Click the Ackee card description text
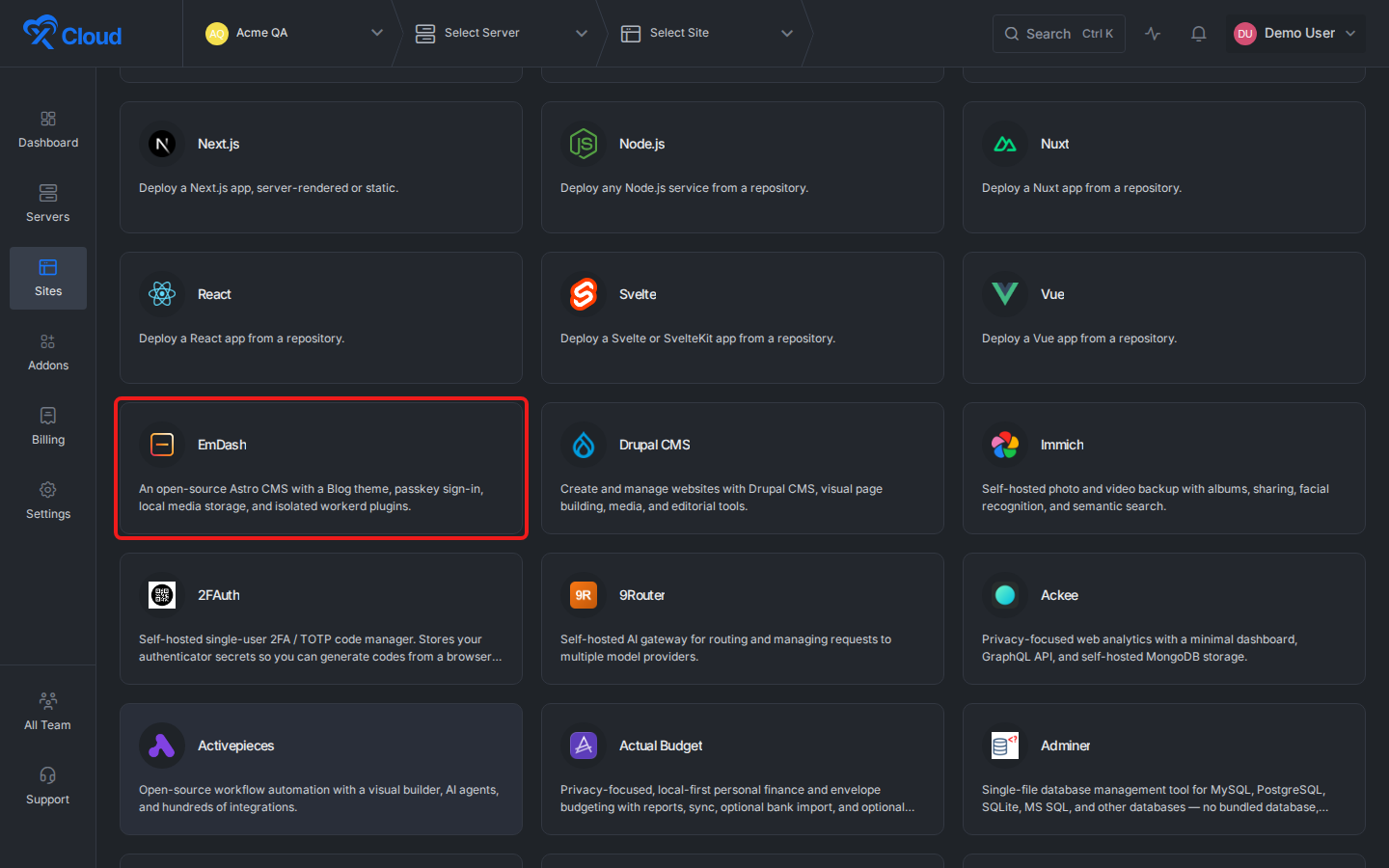This screenshot has width=1389, height=868. coord(1140,648)
